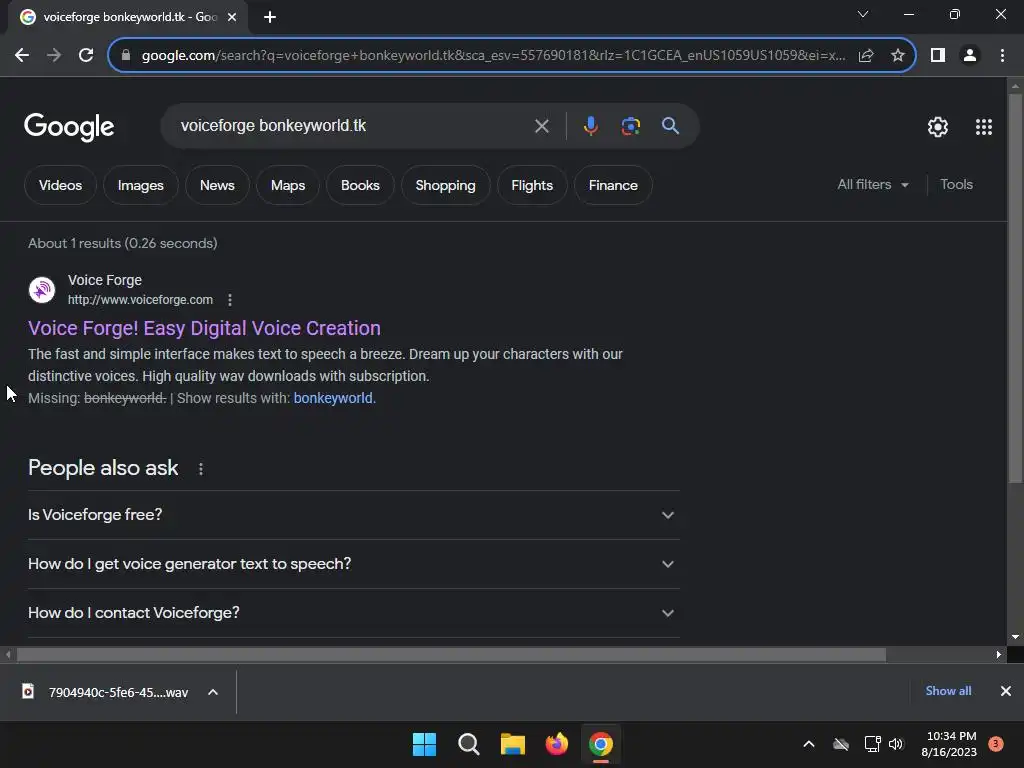Open Windows taskbar search
1024x768 pixels.
coord(468,744)
